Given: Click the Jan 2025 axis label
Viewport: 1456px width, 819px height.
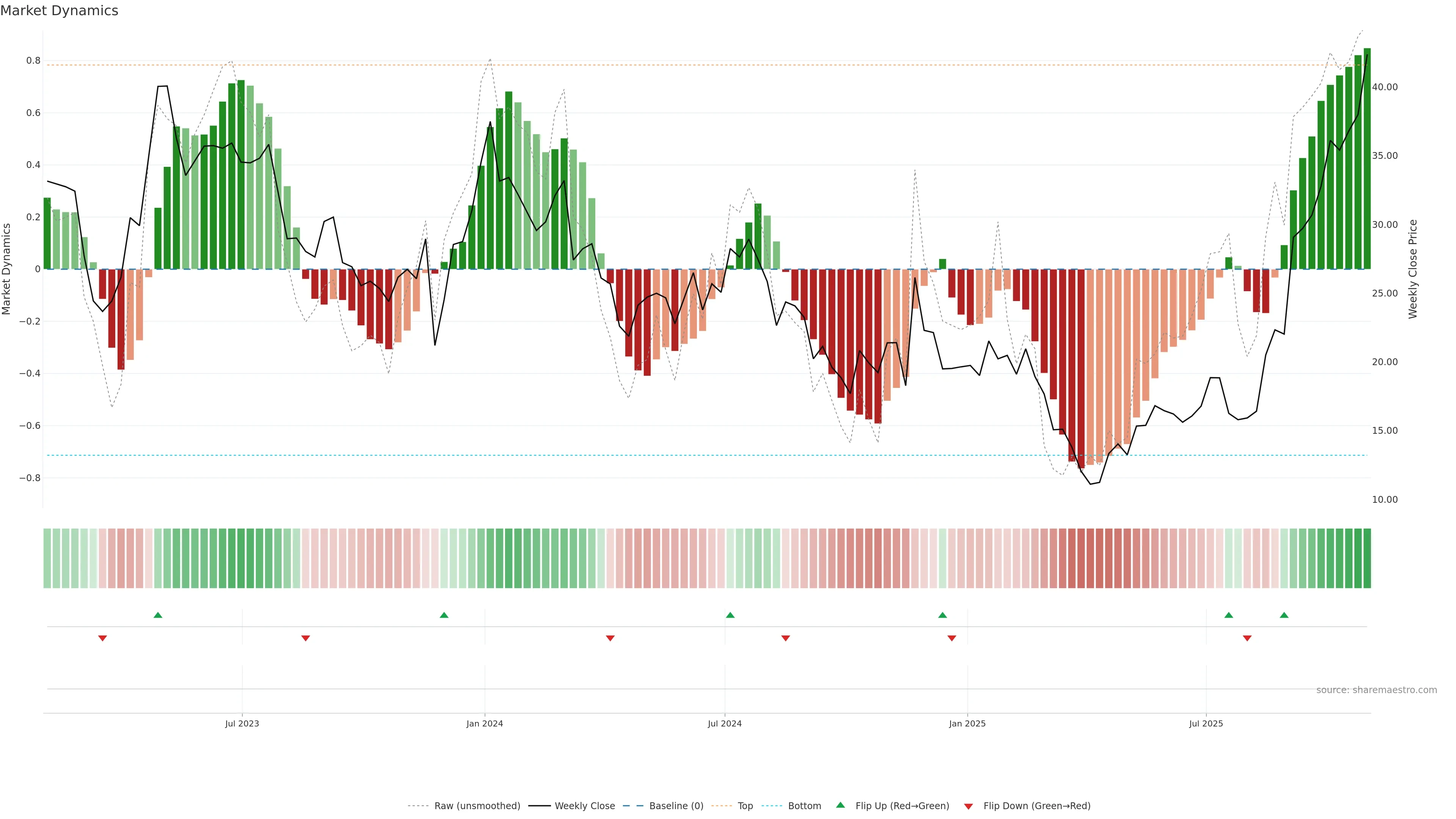Looking at the screenshot, I should coord(966,723).
